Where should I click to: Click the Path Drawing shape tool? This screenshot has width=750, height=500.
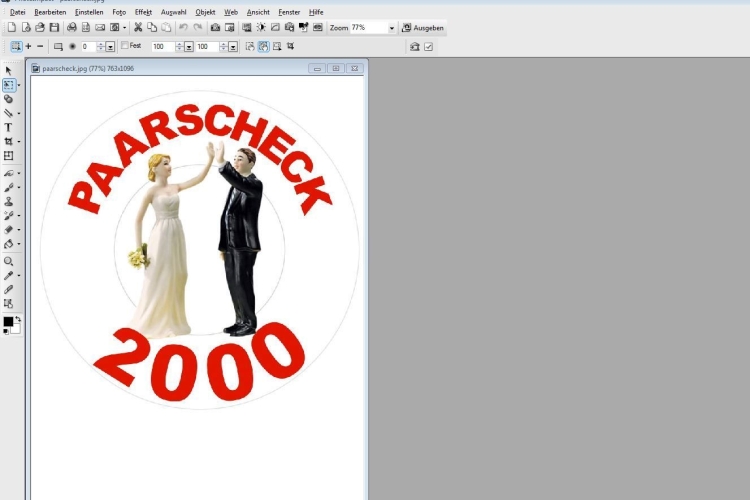click(x=8, y=99)
